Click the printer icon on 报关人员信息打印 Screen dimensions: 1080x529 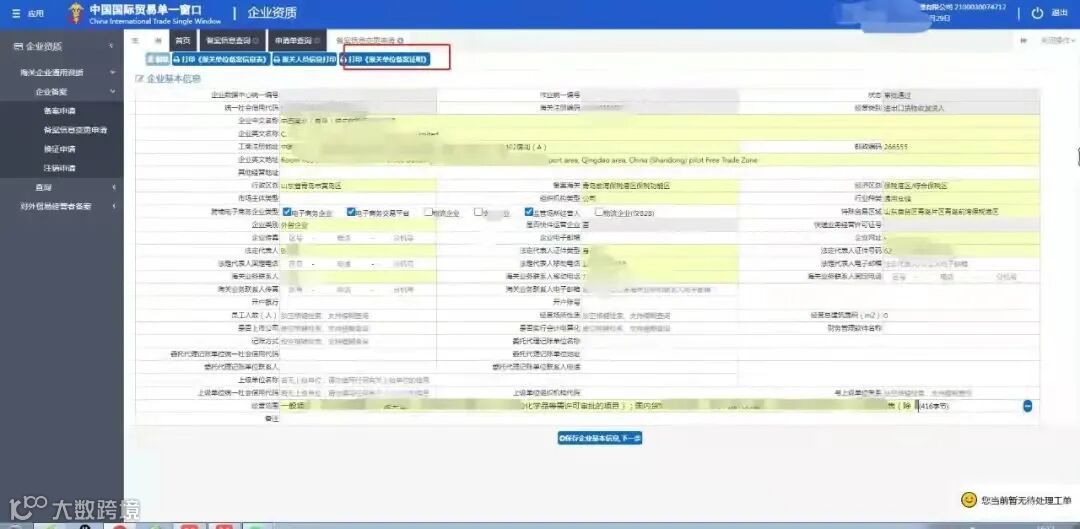pyautogui.click(x=277, y=60)
